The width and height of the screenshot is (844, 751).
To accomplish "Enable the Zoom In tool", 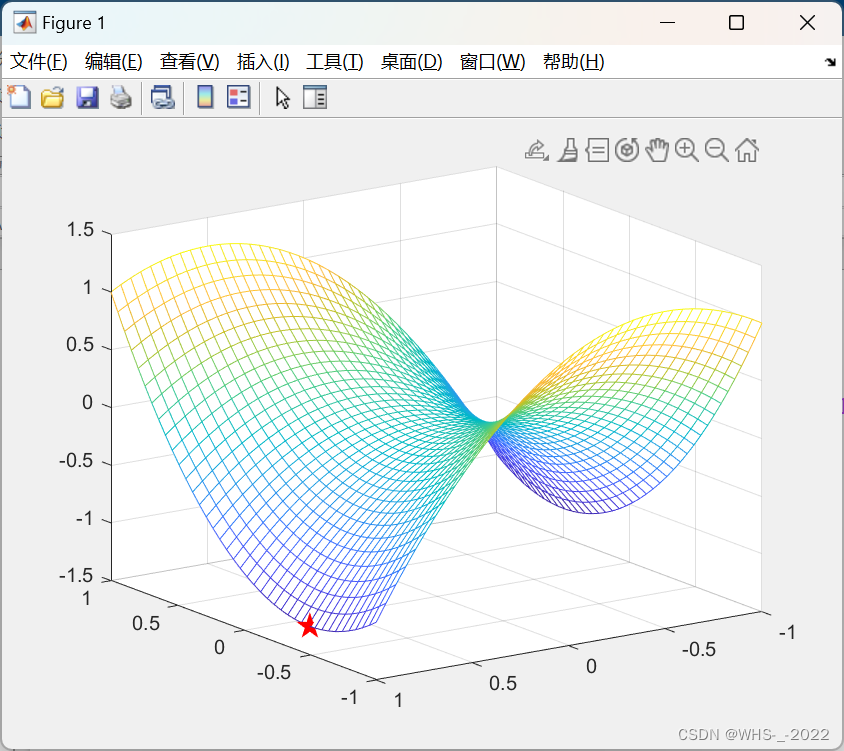I will (686, 150).
